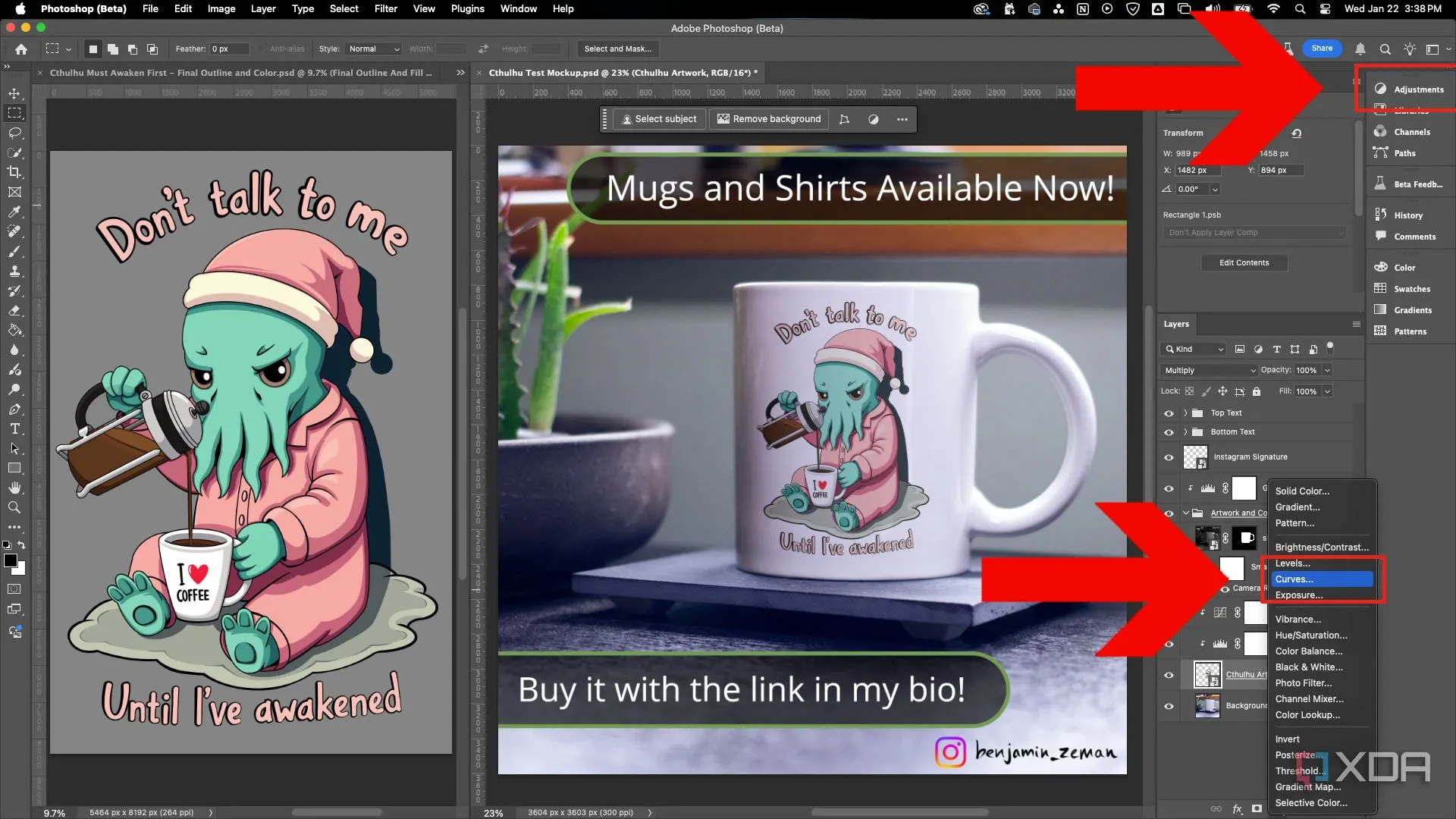
Task: Click the foreground color swatch
Action: [11, 560]
